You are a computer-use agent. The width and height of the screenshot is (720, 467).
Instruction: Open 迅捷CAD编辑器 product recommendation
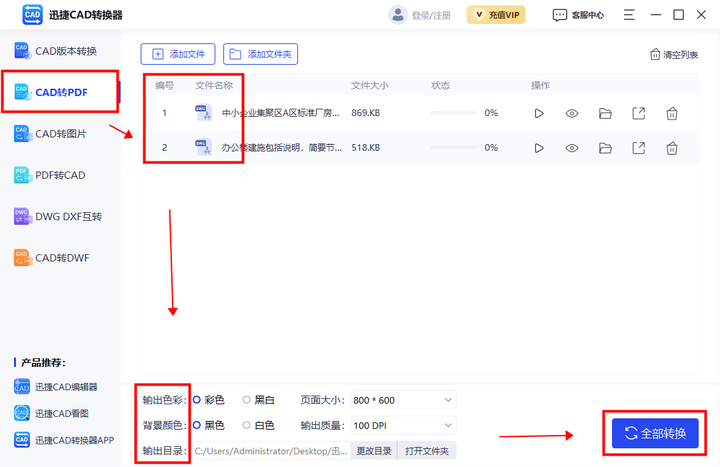click(x=56, y=387)
